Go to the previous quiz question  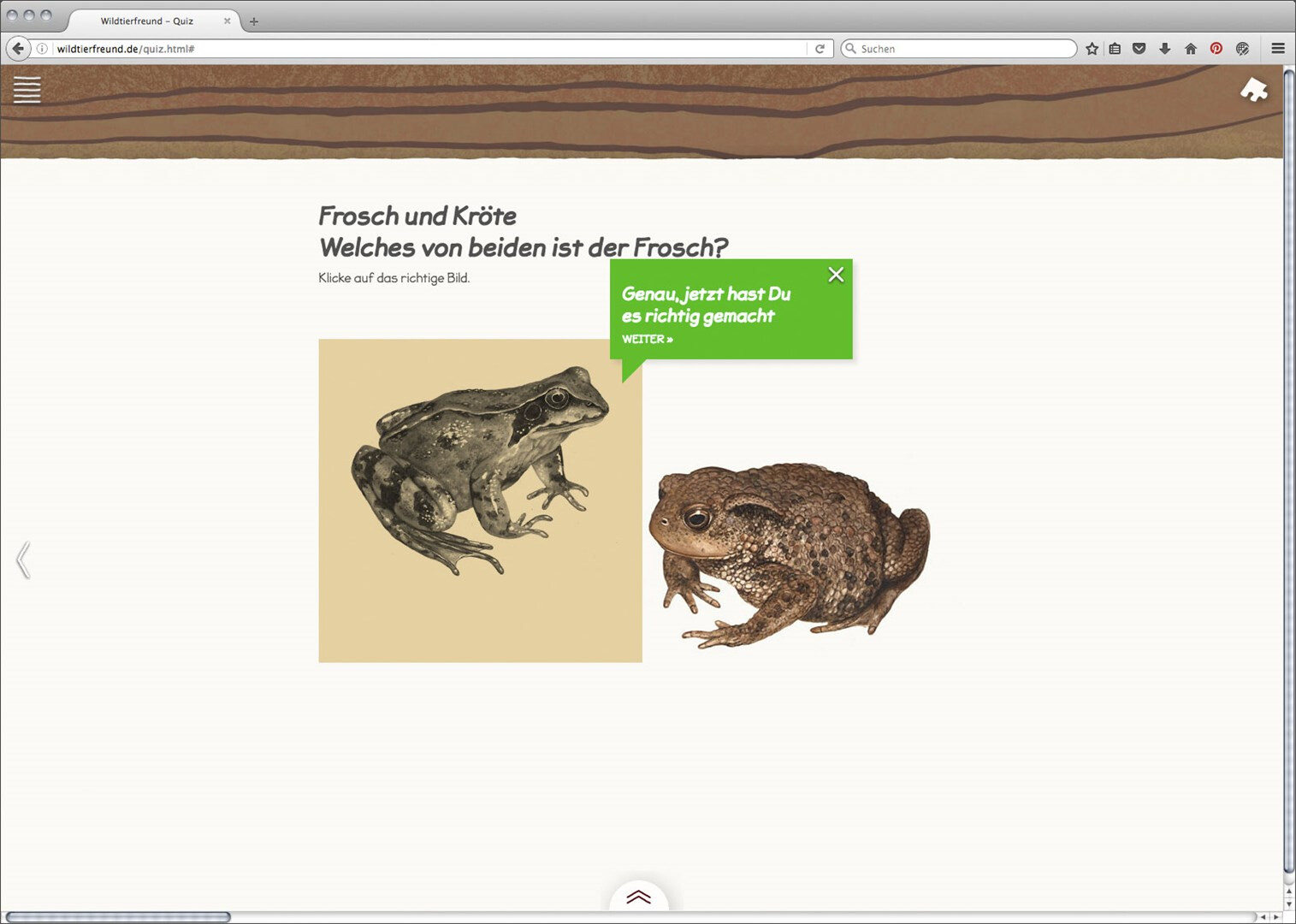(23, 560)
